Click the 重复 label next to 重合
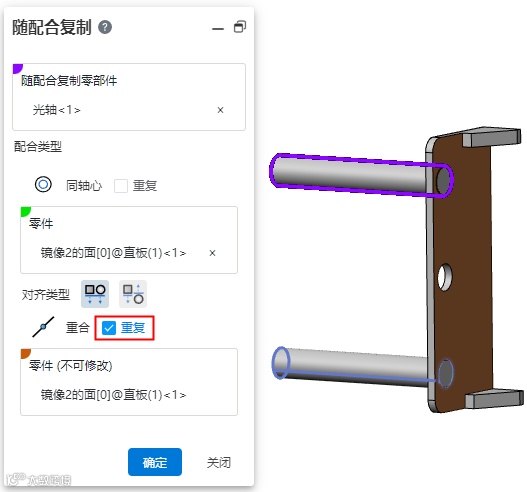This screenshot has width=527, height=492. (x=133, y=328)
